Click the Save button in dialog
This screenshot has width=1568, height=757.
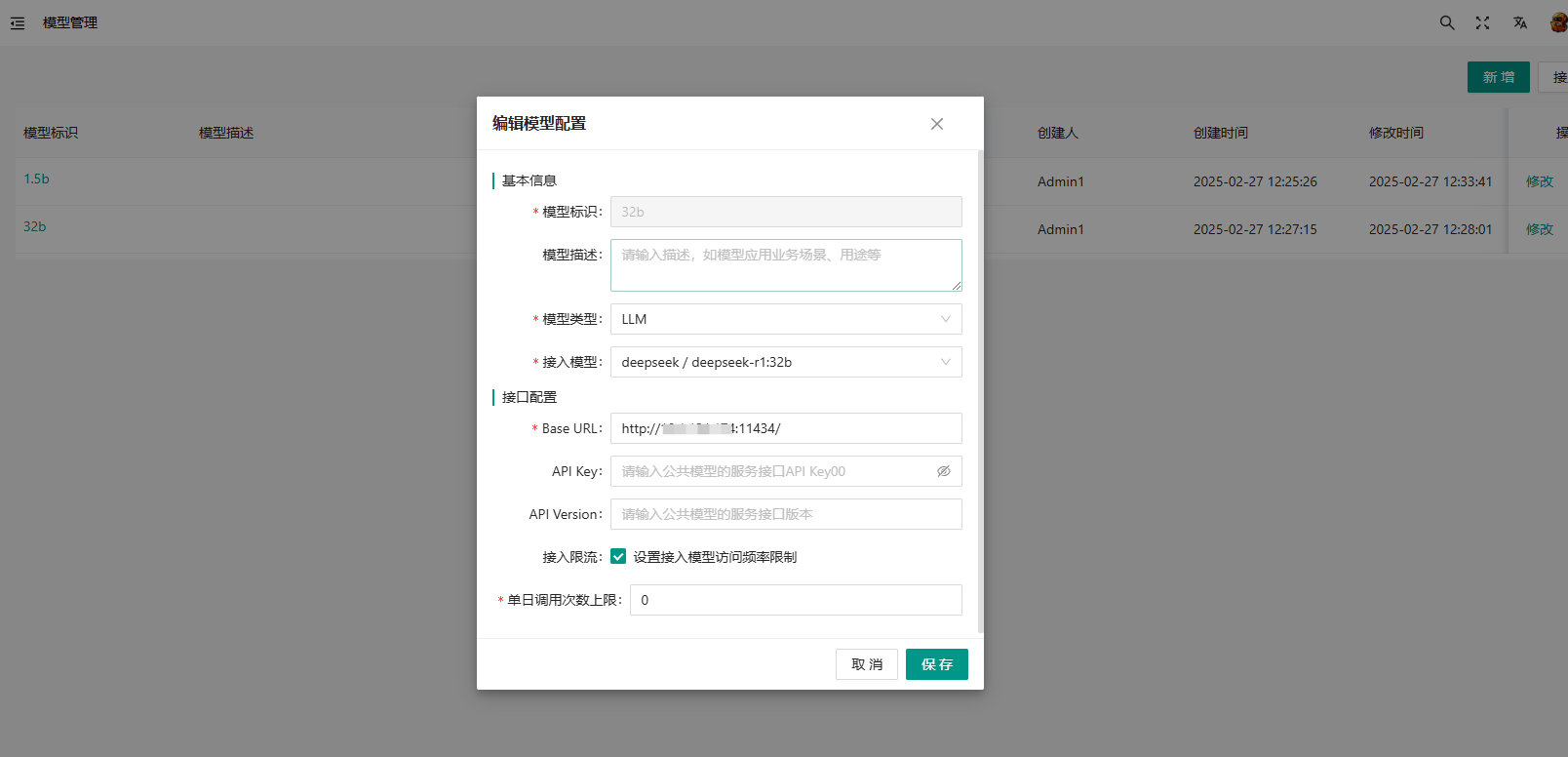pyautogui.click(x=936, y=664)
